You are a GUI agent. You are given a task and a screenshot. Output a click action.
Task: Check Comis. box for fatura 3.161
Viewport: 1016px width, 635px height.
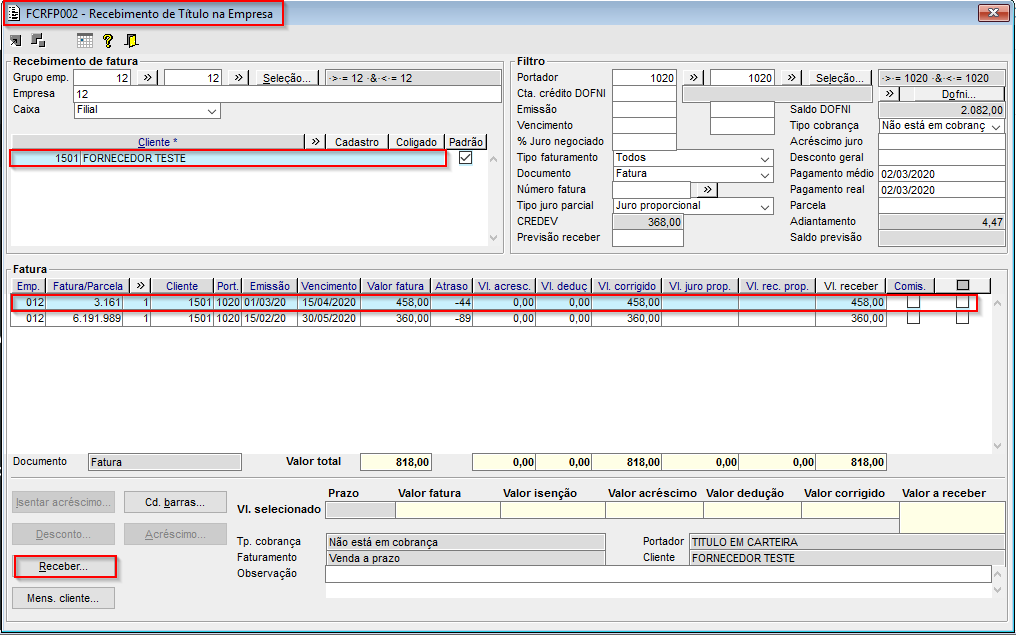913,302
